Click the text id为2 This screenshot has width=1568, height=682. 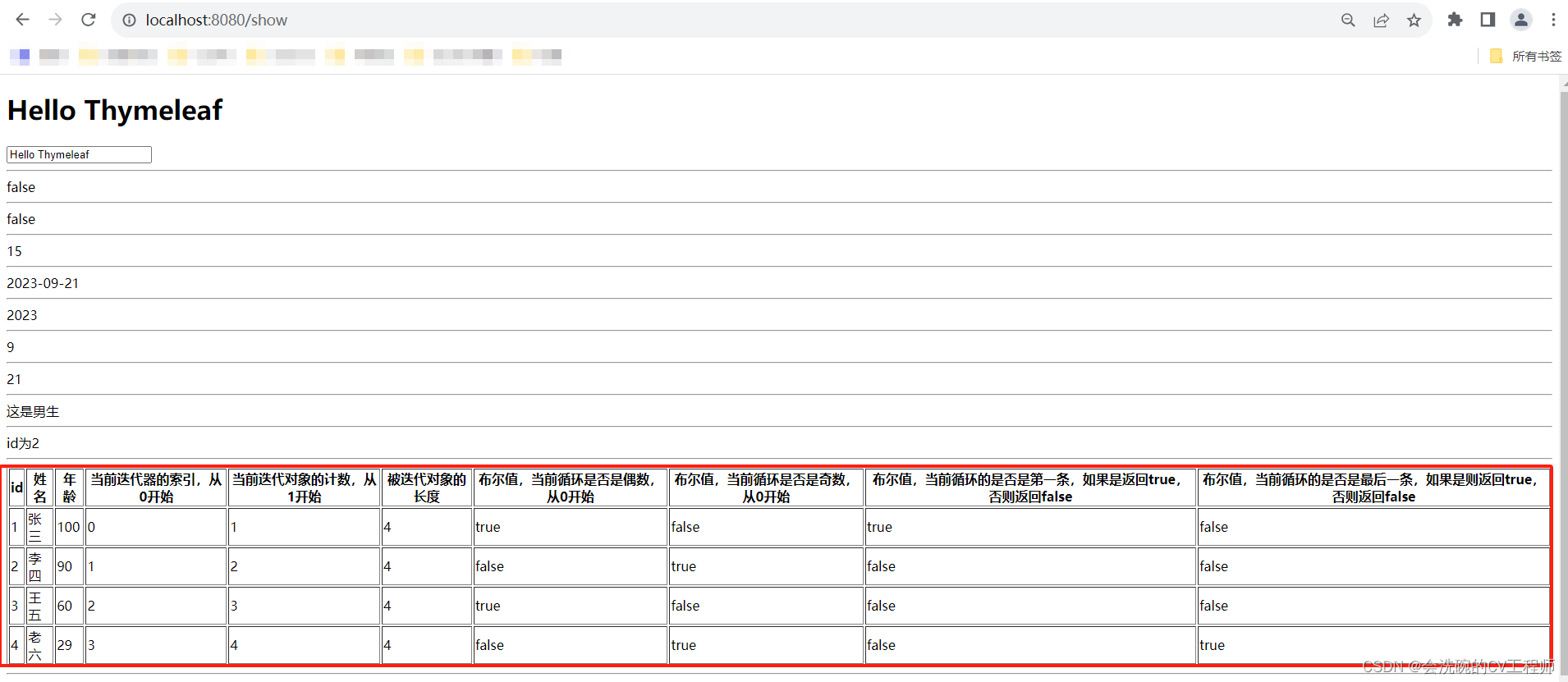(x=23, y=443)
